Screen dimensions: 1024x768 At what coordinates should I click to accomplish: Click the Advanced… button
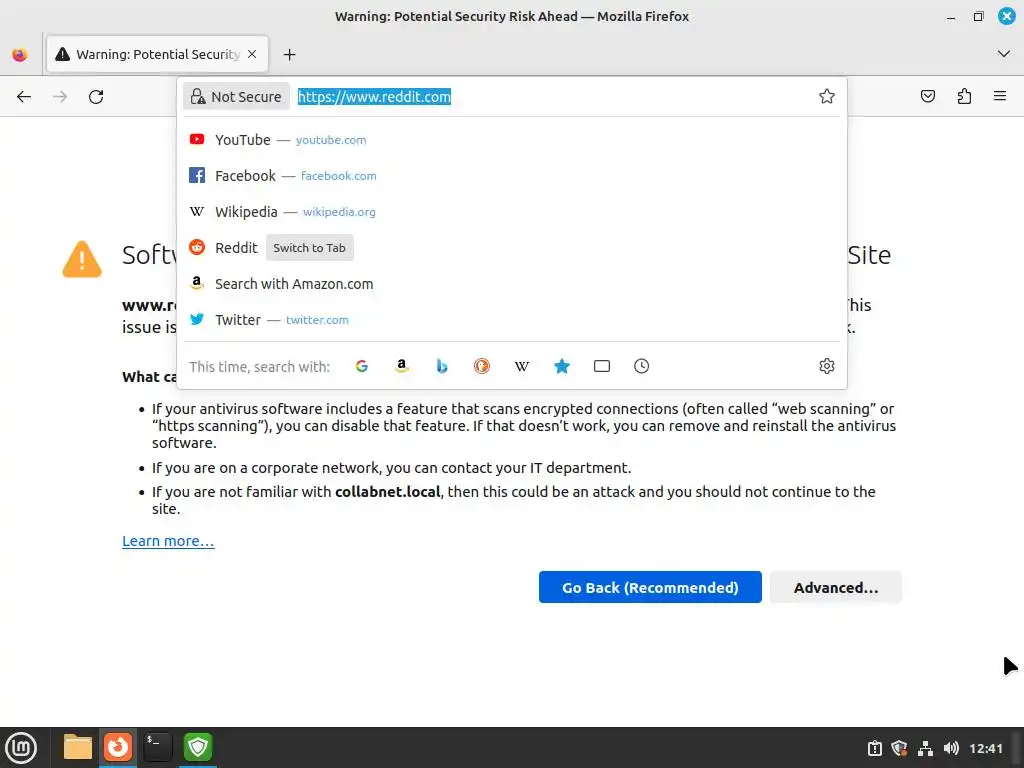click(836, 587)
